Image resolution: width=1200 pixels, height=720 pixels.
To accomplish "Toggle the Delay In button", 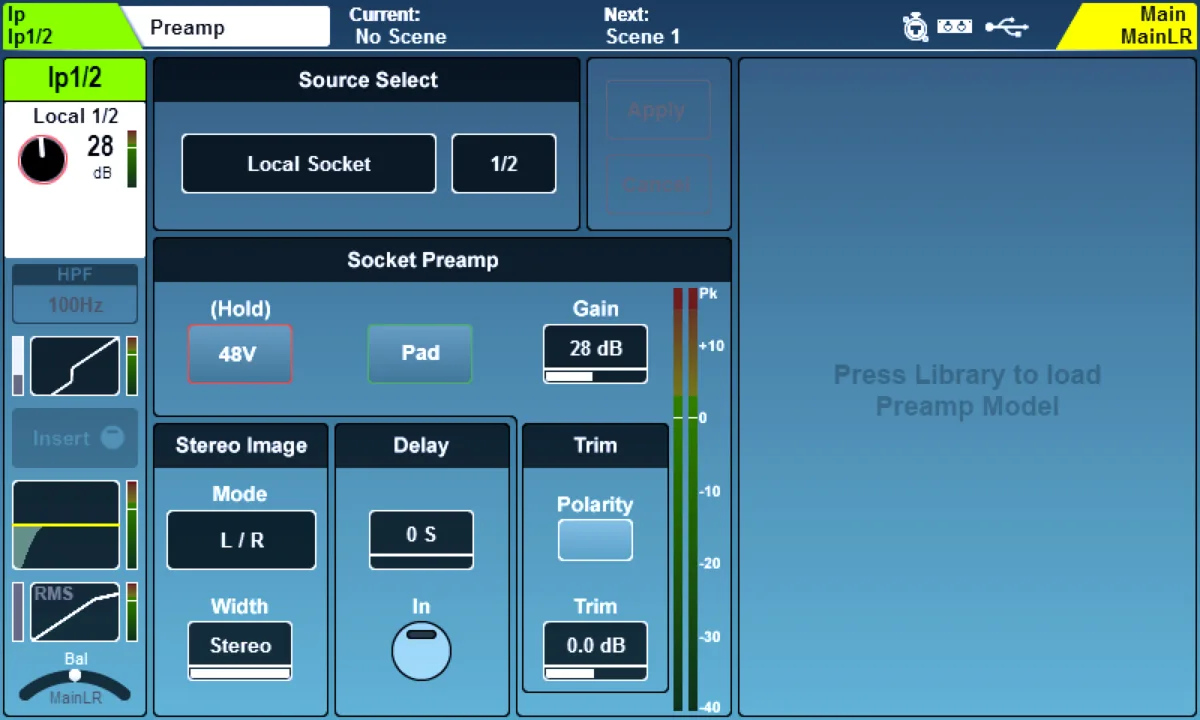I will coord(421,651).
